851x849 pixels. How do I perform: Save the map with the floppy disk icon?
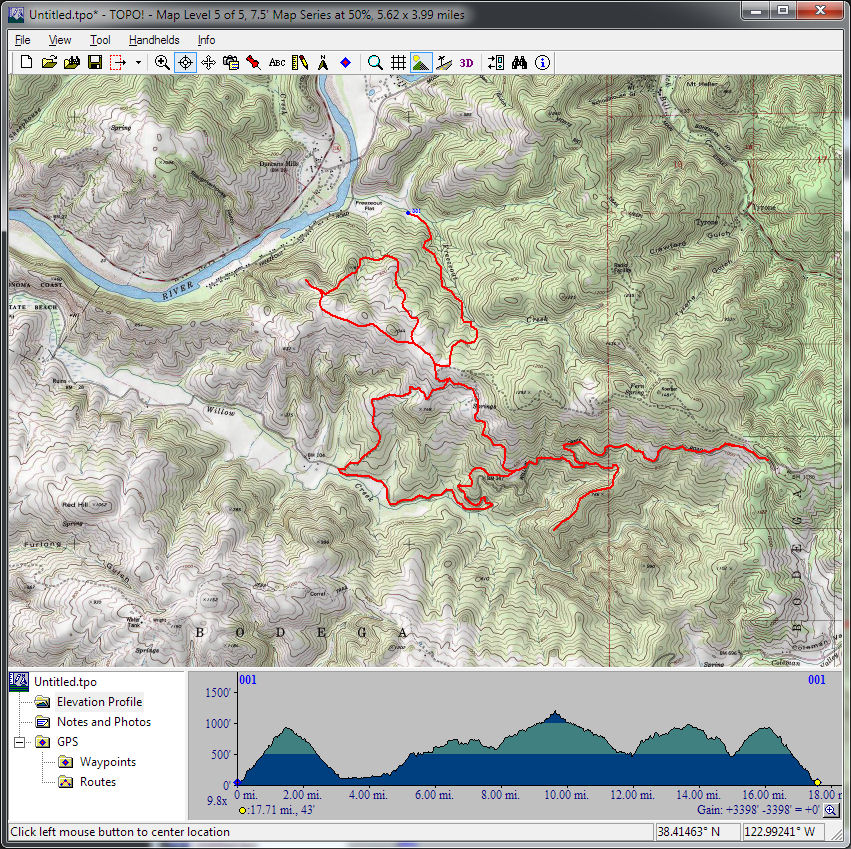pyautogui.click(x=94, y=62)
